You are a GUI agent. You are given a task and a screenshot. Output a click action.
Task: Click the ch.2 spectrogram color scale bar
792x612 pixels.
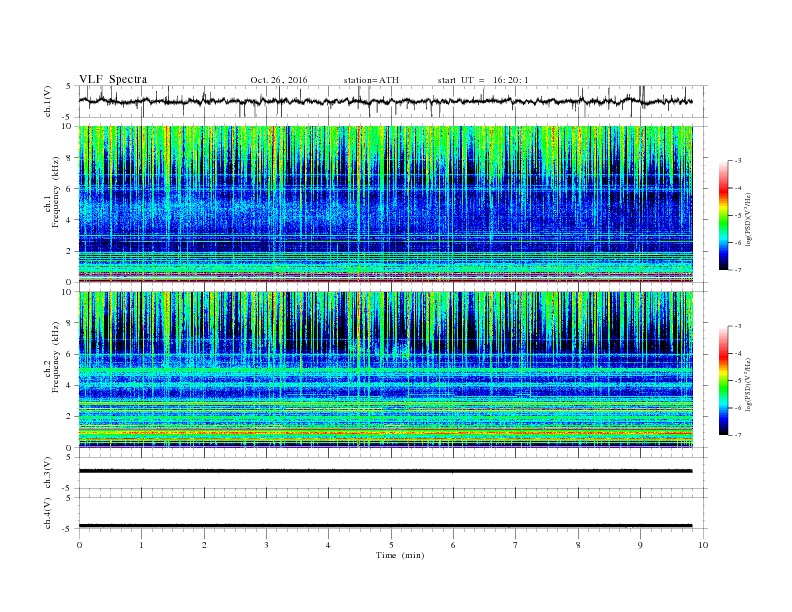click(x=724, y=380)
